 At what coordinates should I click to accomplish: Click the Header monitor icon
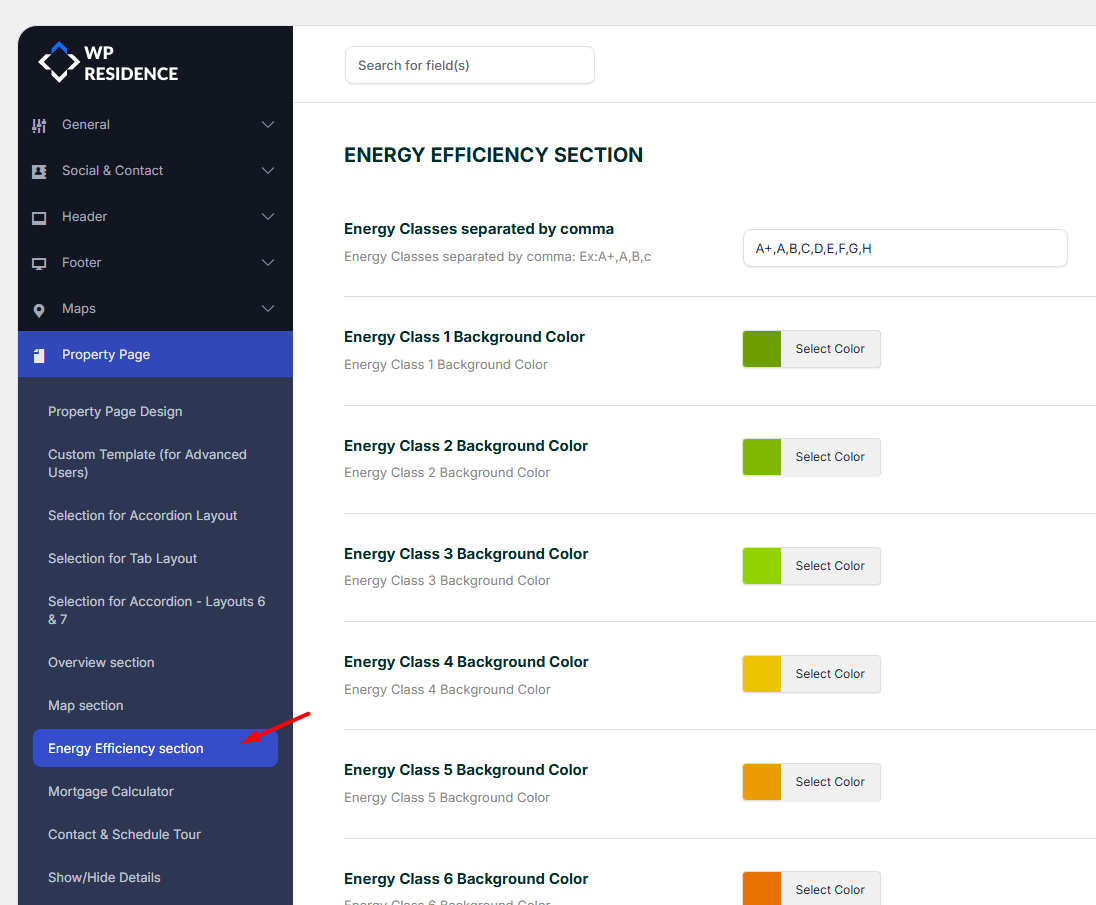click(x=39, y=217)
